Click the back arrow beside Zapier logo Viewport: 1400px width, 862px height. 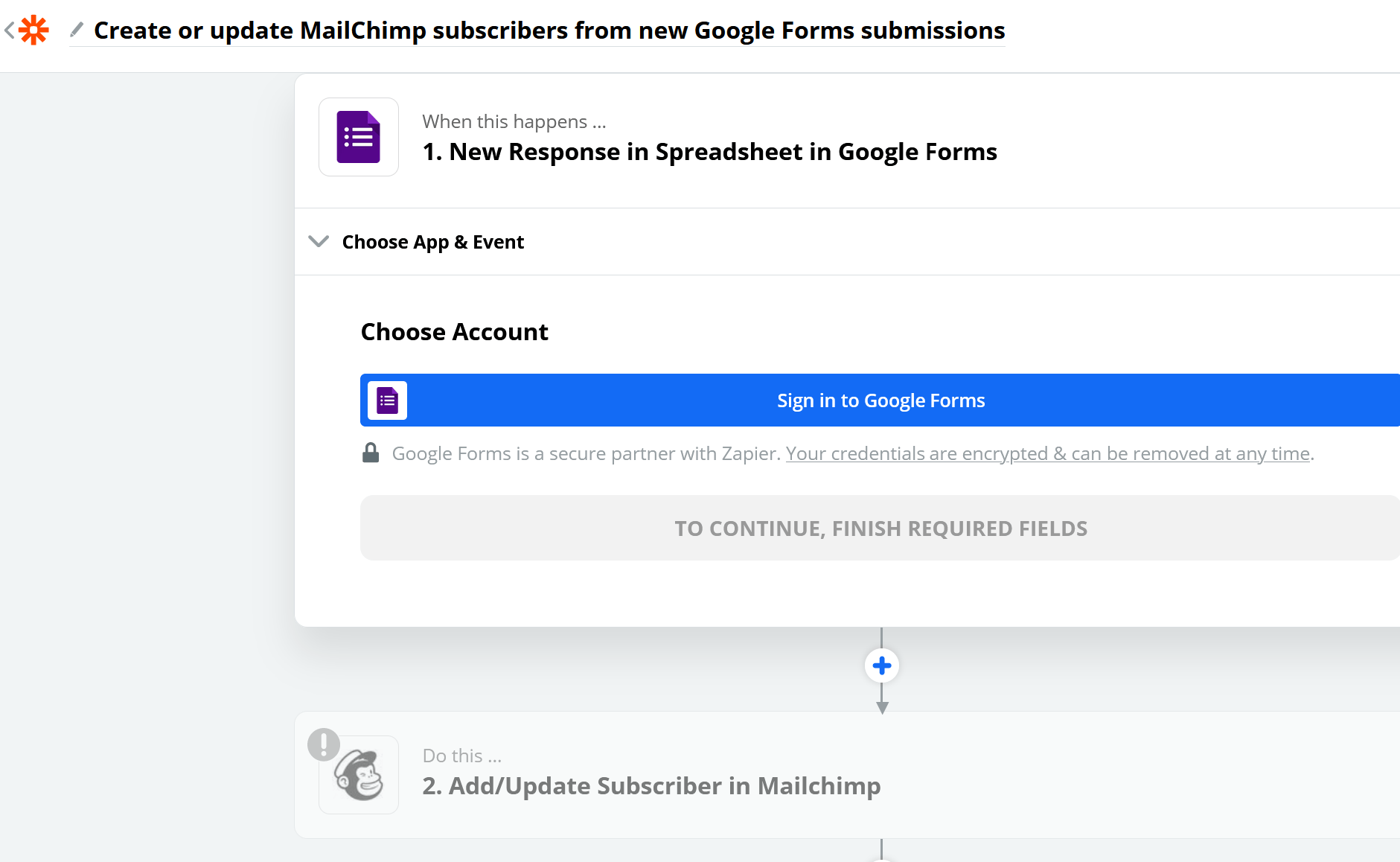[9, 31]
